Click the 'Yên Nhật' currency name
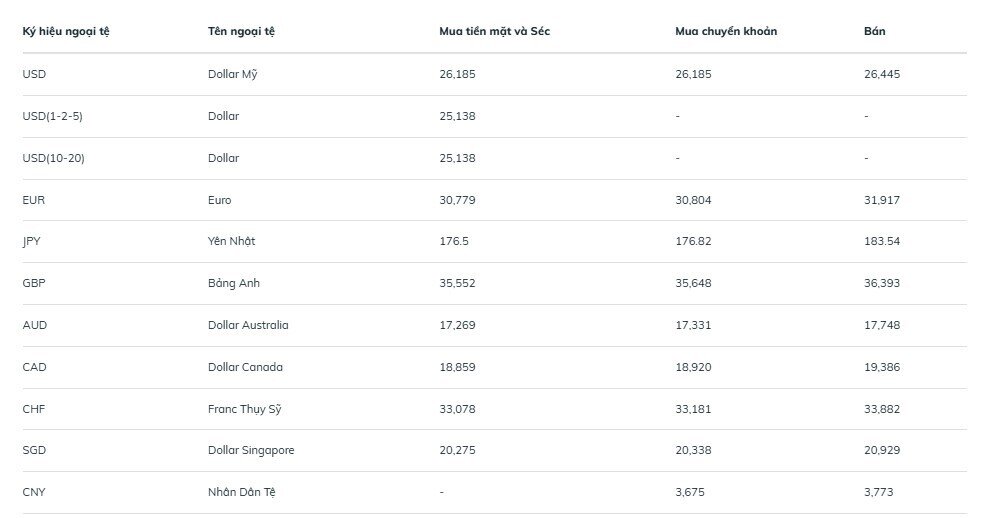Viewport: 986px width, 518px height. pyautogui.click(x=231, y=241)
